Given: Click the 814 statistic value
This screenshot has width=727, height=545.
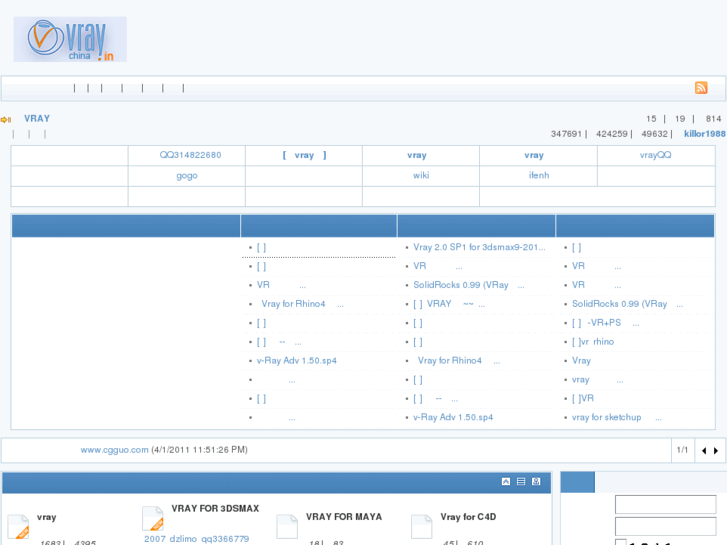Looking at the screenshot, I should tap(714, 119).
